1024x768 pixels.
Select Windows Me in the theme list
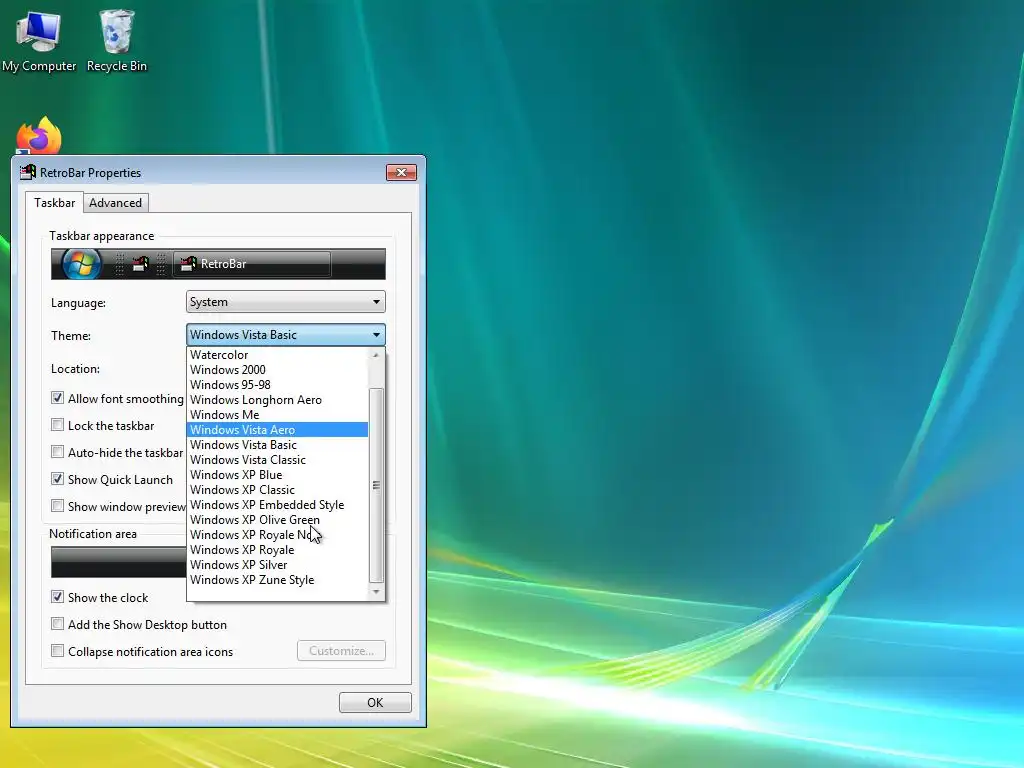click(278, 415)
